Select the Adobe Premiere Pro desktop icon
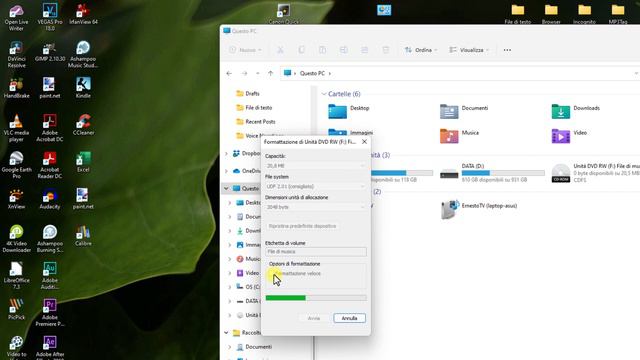 click(x=50, y=312)
